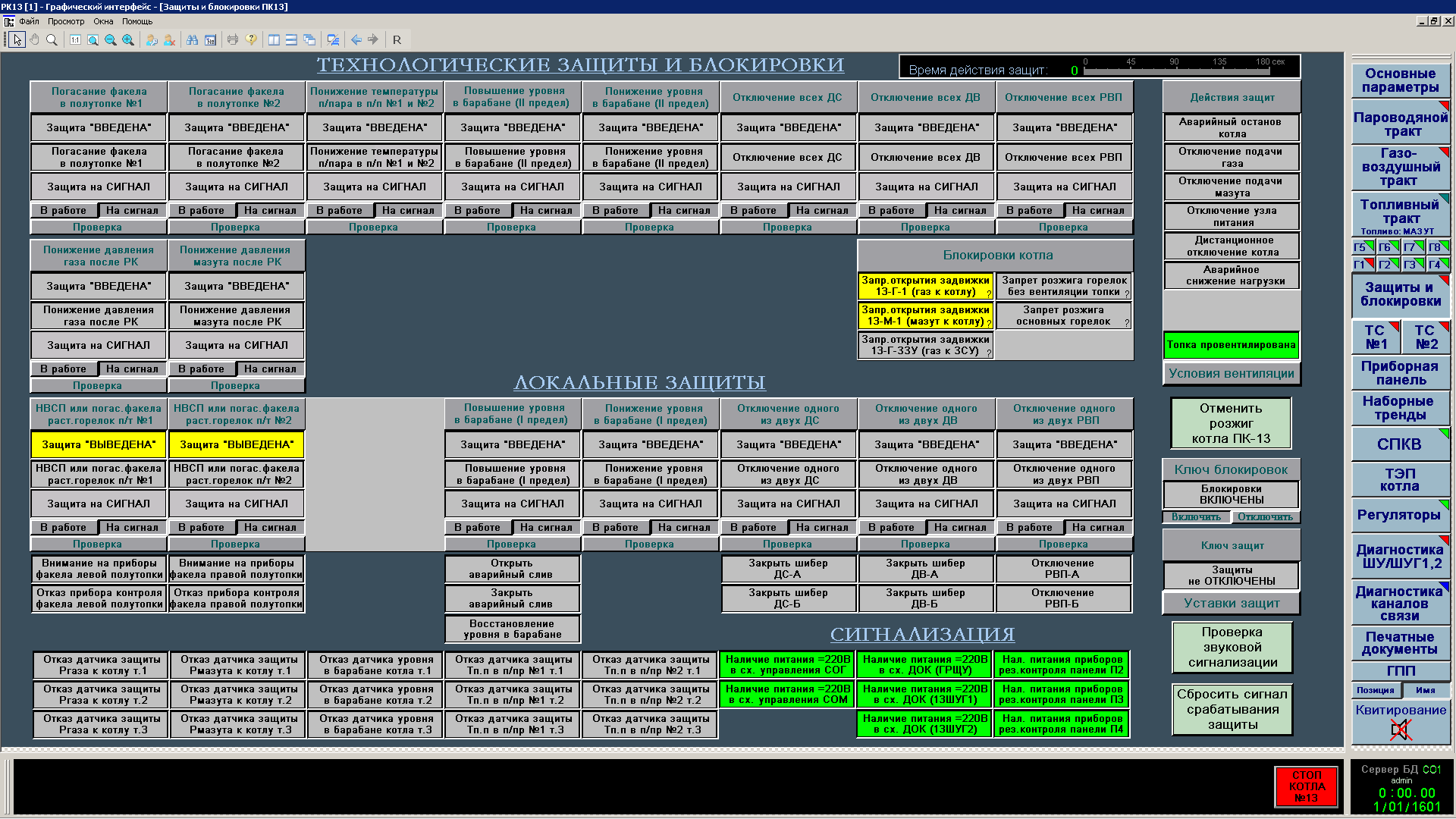
Task: Click Отключить under Ключ блокировок
Action: click(x=1265, y=517)
